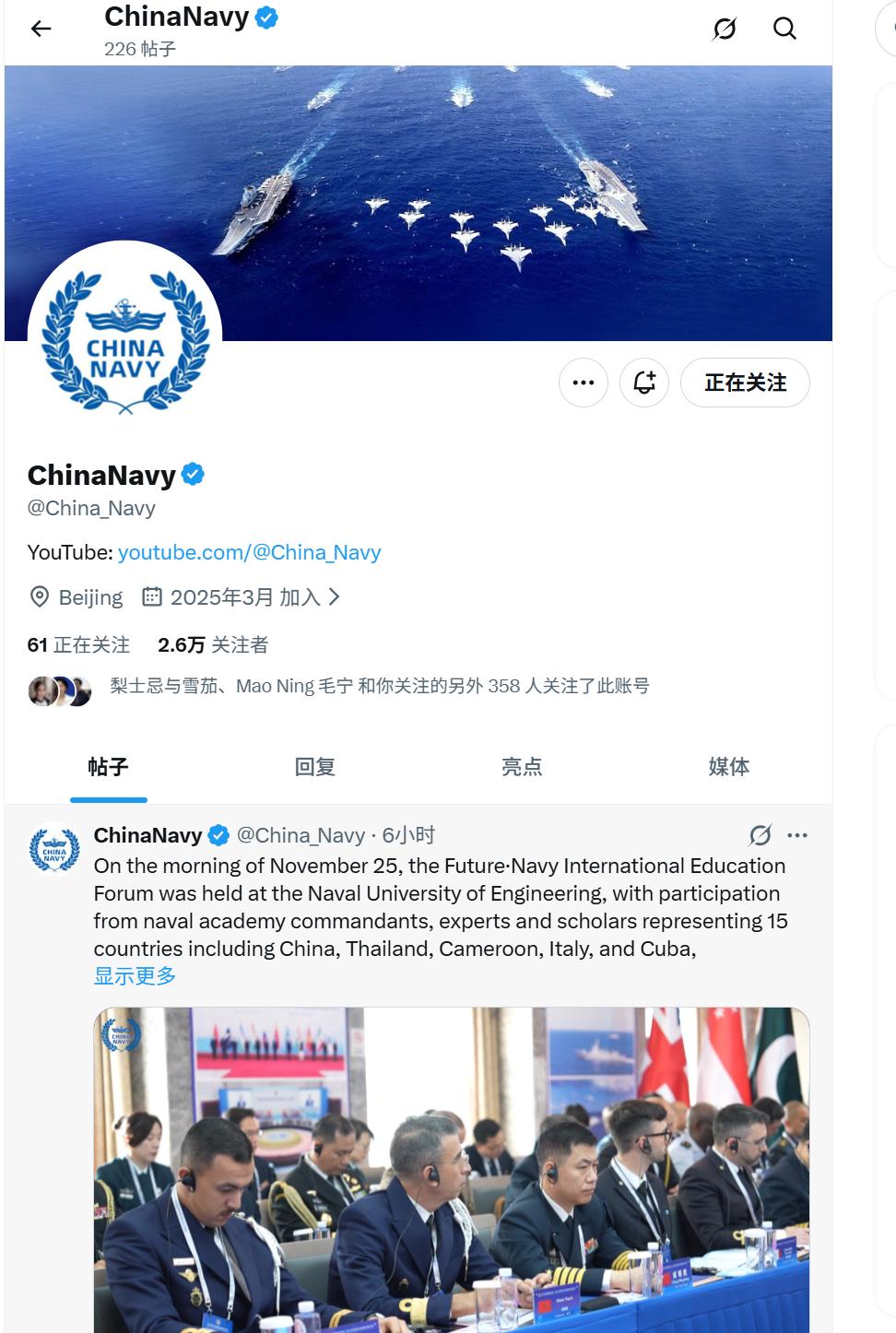Go back with the left arrow
The height and width of the screenshot is (1333, 896).
tap(41, 29)
